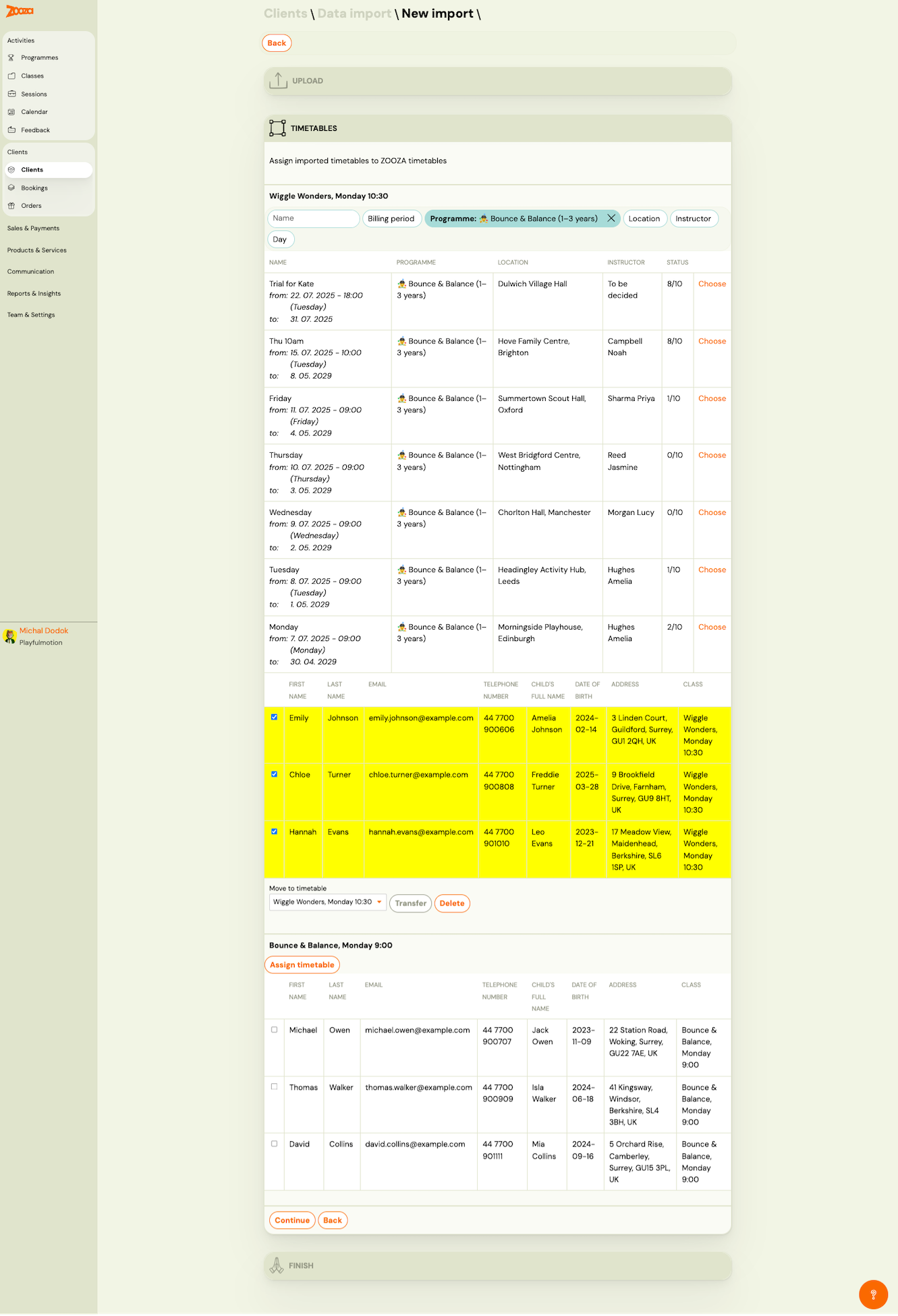The width and height of the screenshot is (898, 1316).
Task: Open the Instructor filter
Action: click(694, 219)
